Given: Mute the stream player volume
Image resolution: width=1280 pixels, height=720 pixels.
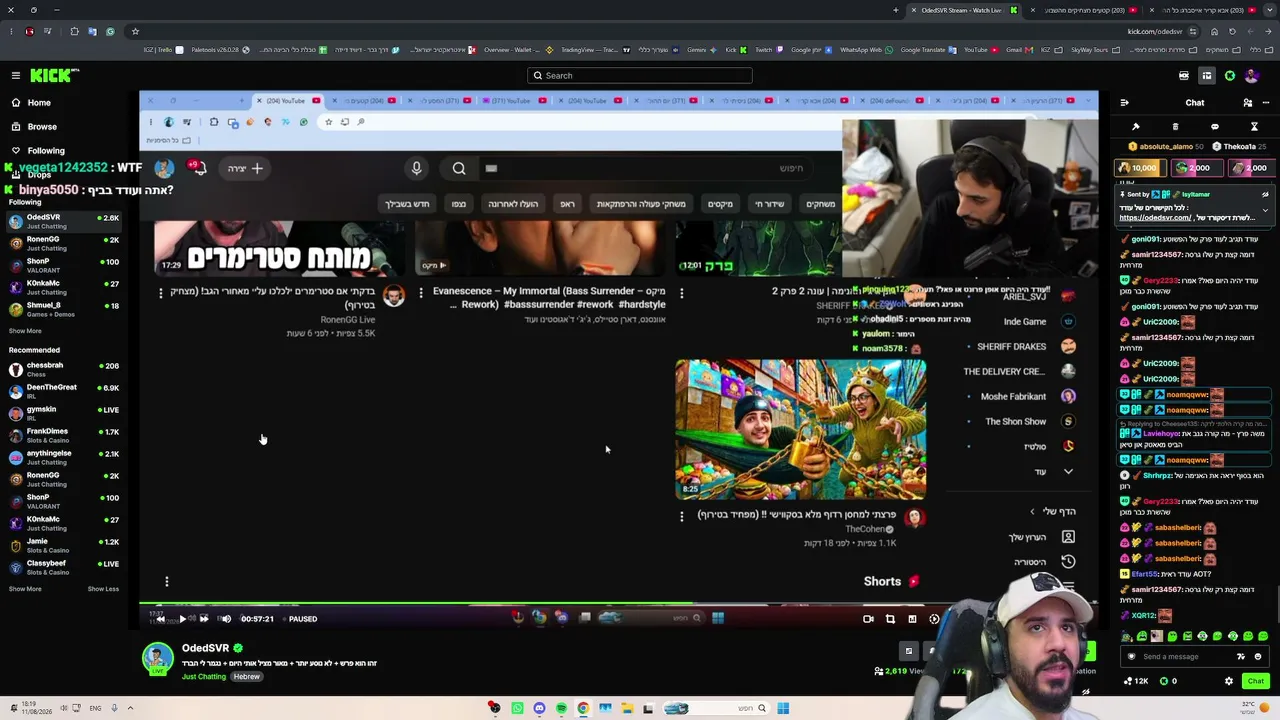Looking at the screenshot, I should [x=225, y=619].
